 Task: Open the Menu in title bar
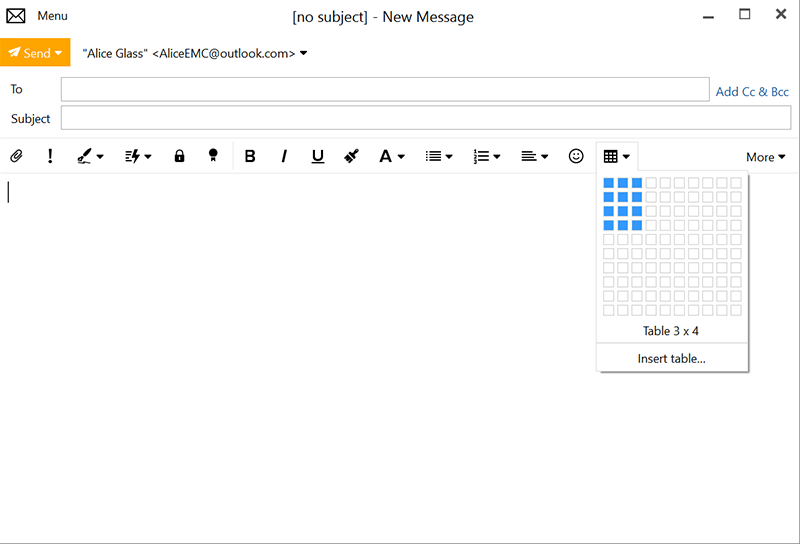[53, 16]
